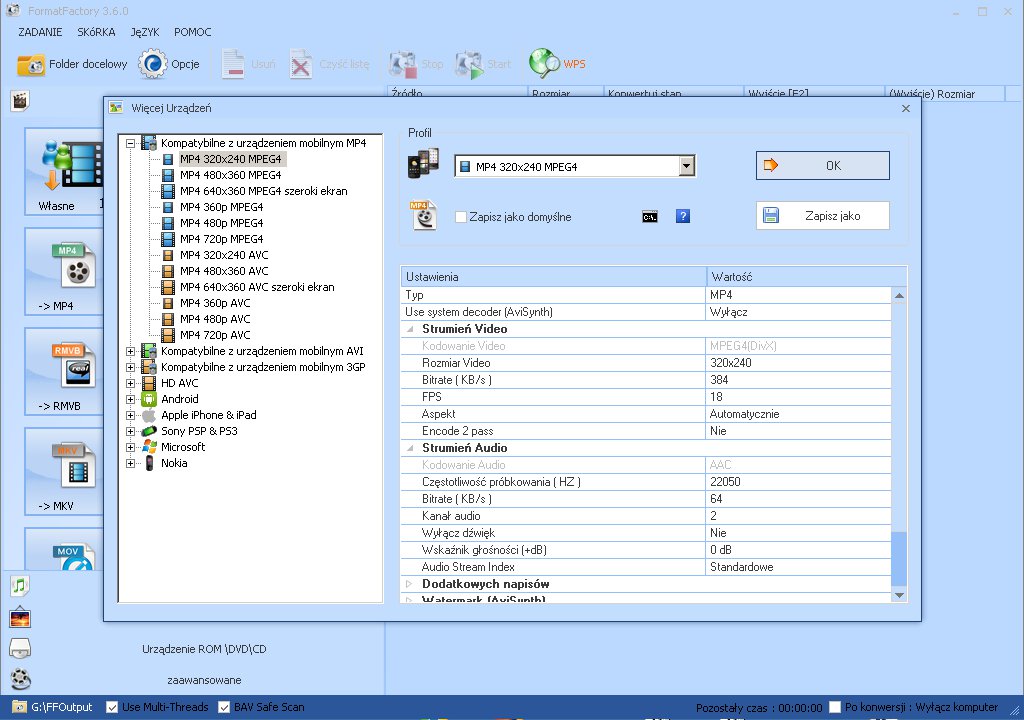1024x720 pixels.
Task: Open the POMOC menu
Action: 193,32
